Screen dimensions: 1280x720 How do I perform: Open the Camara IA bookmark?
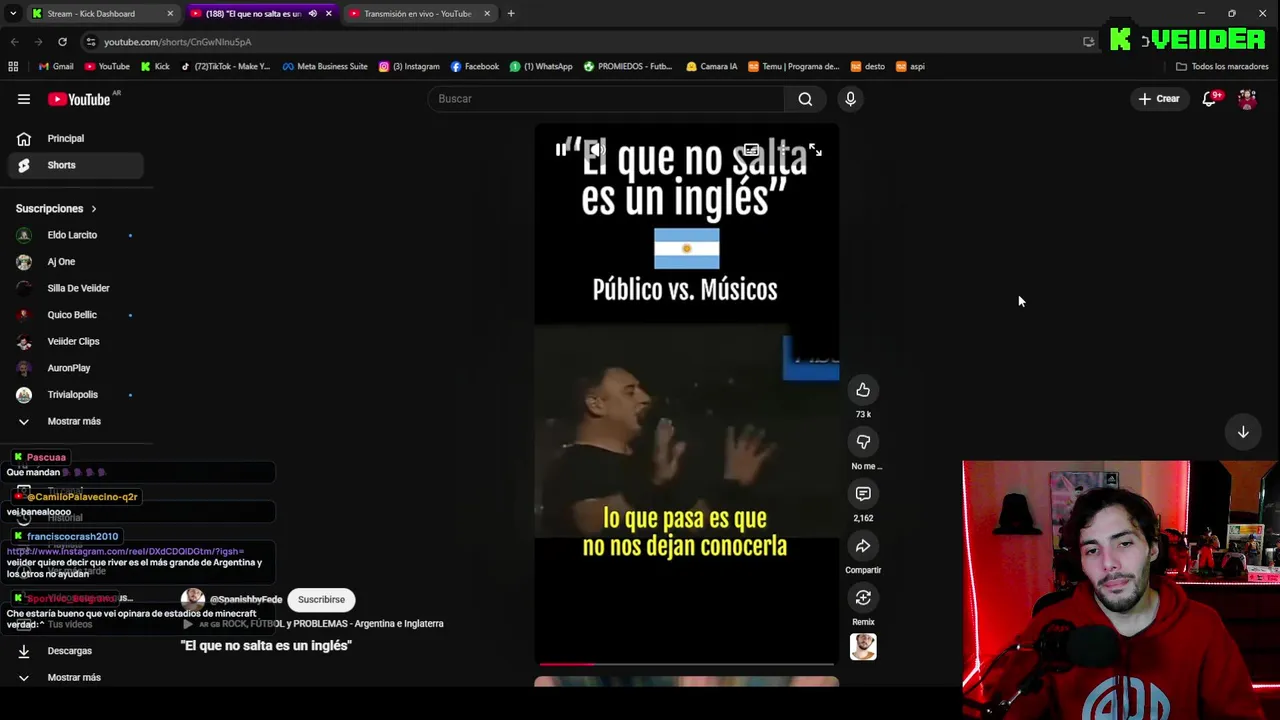(x=711, y=66)
